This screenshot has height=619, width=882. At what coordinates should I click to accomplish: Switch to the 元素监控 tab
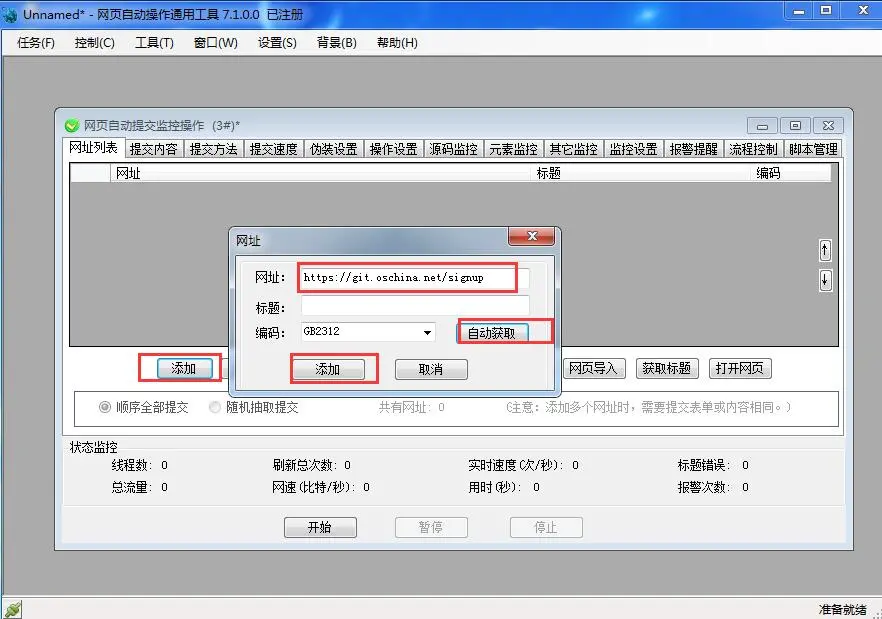[x=514, y=149]
